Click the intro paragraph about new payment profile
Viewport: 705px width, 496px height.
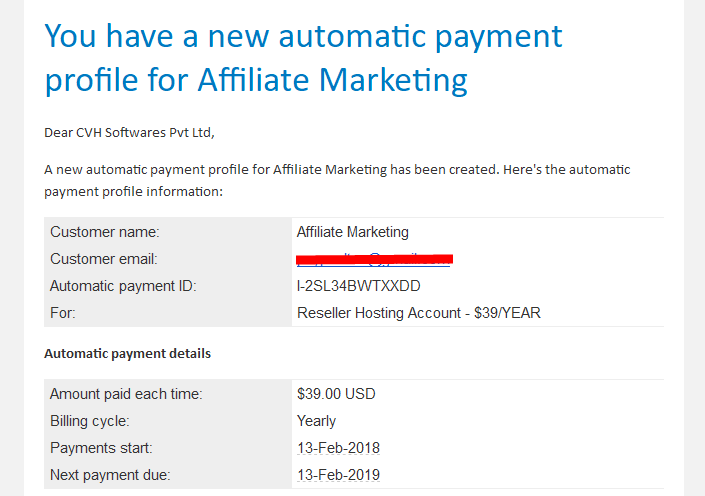pos(337,180)
